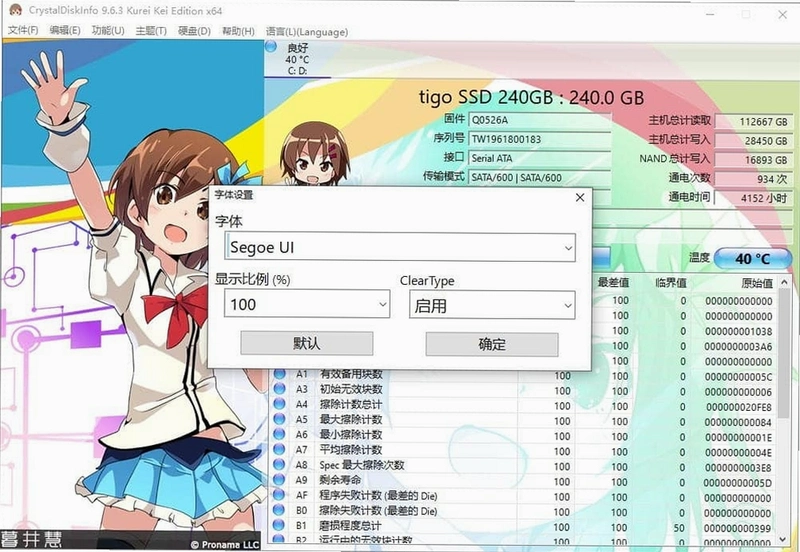Select the 最小擦除计数 attribute row
Screen dimensions: 800x552
(523, 435)
